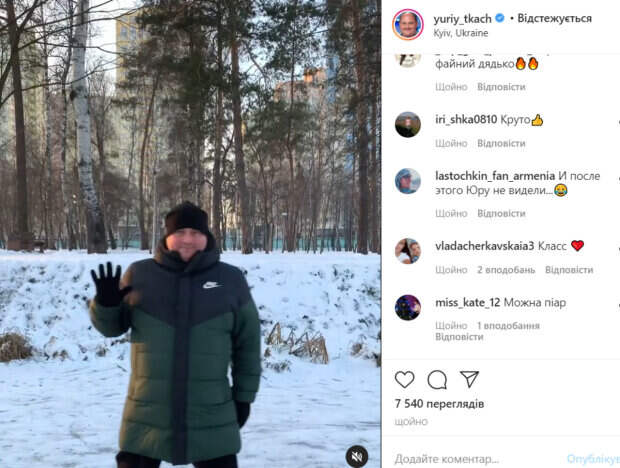
Task: Unmute the video with the speaker icon
Action: (x=357, y=457)
